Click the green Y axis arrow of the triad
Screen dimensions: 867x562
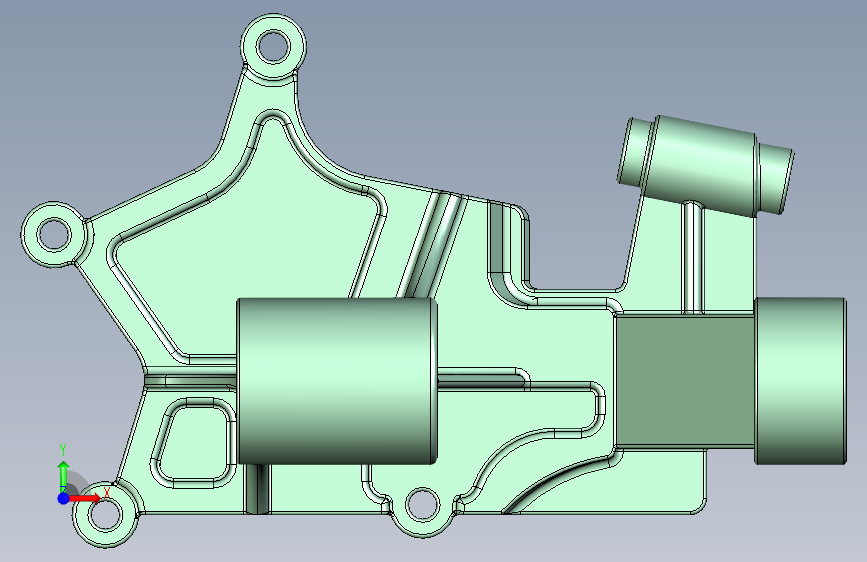[63, 477]
